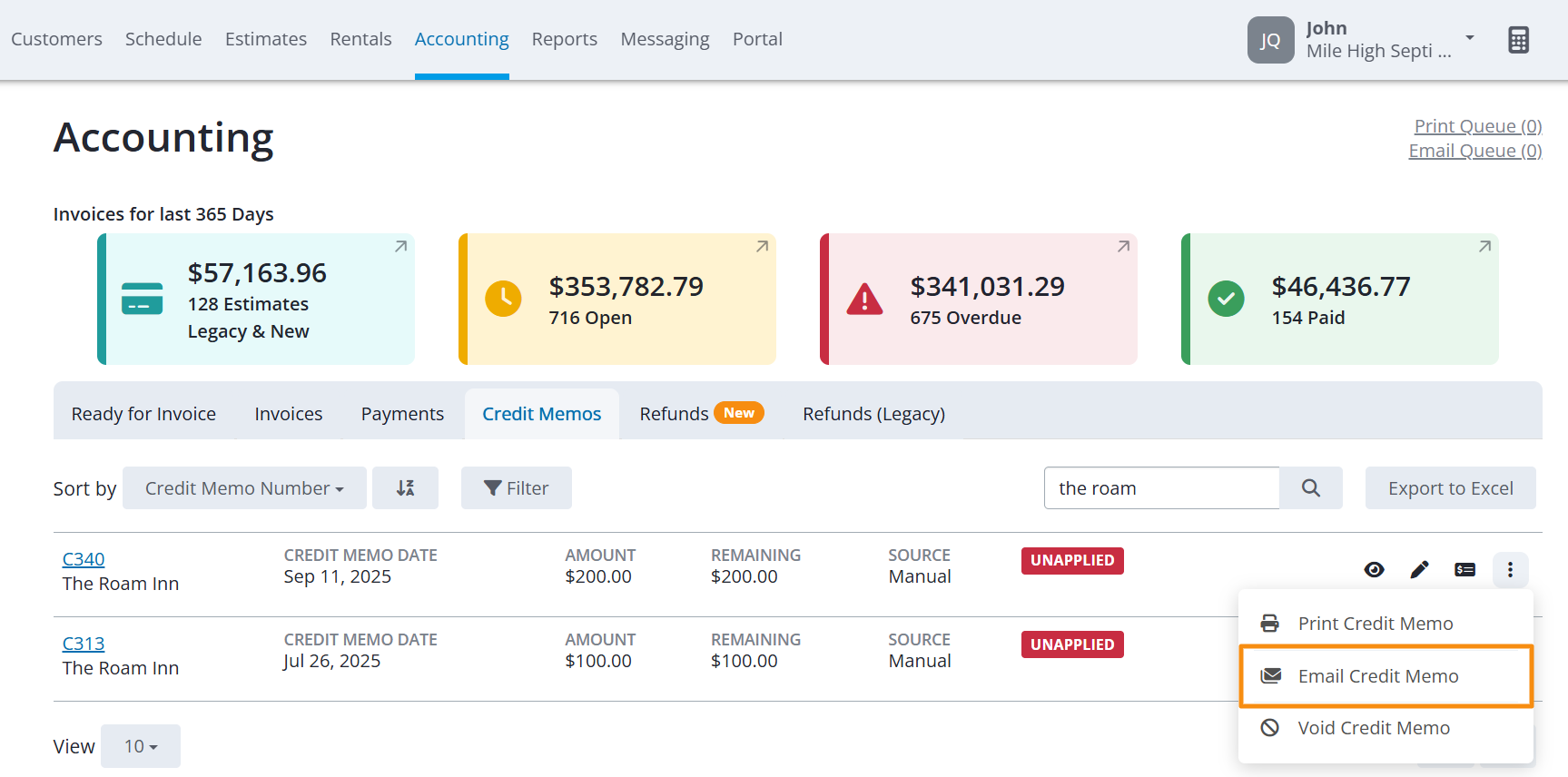Open the Estimates card arrow icon
1568x777 pixels.
400,247
